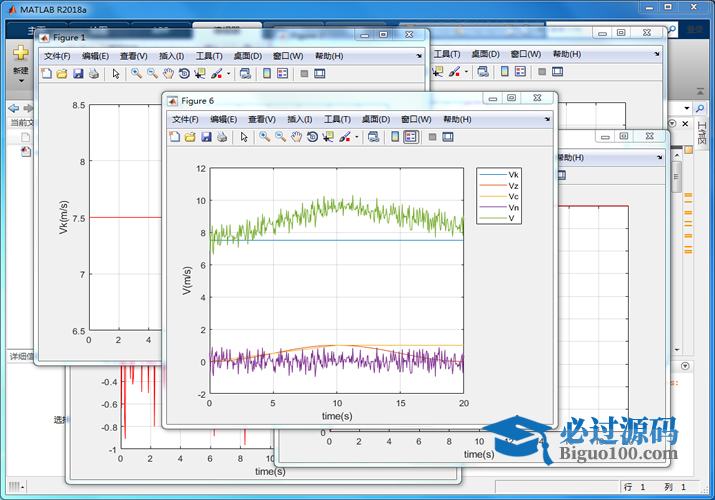
Task: Click the 工作区 side panel label
Action: click(701, 131)
